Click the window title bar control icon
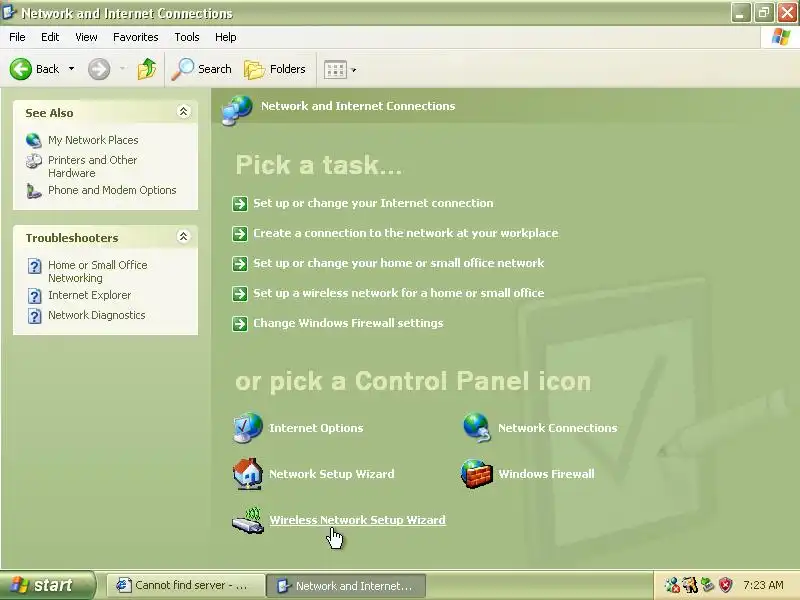This screenshot has height=600, width=800. click(x=9, y=12)
